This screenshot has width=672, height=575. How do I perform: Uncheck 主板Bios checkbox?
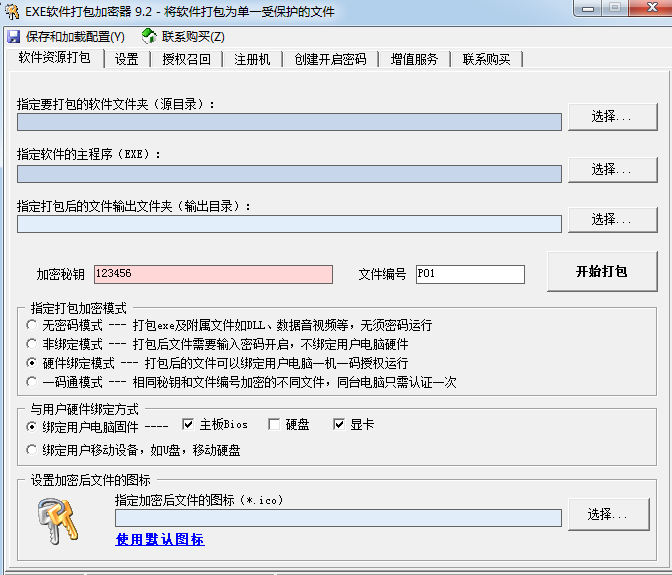point(188,424)
